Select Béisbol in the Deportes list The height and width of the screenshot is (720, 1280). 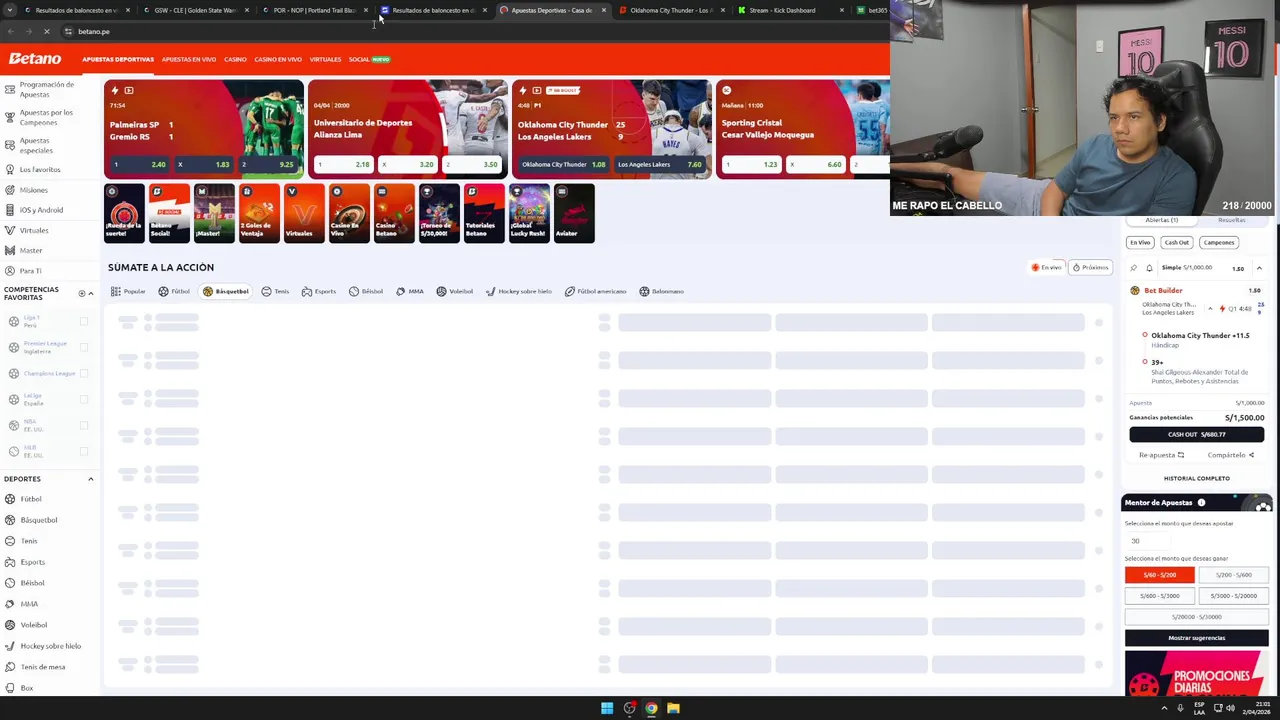coord(32,583)
